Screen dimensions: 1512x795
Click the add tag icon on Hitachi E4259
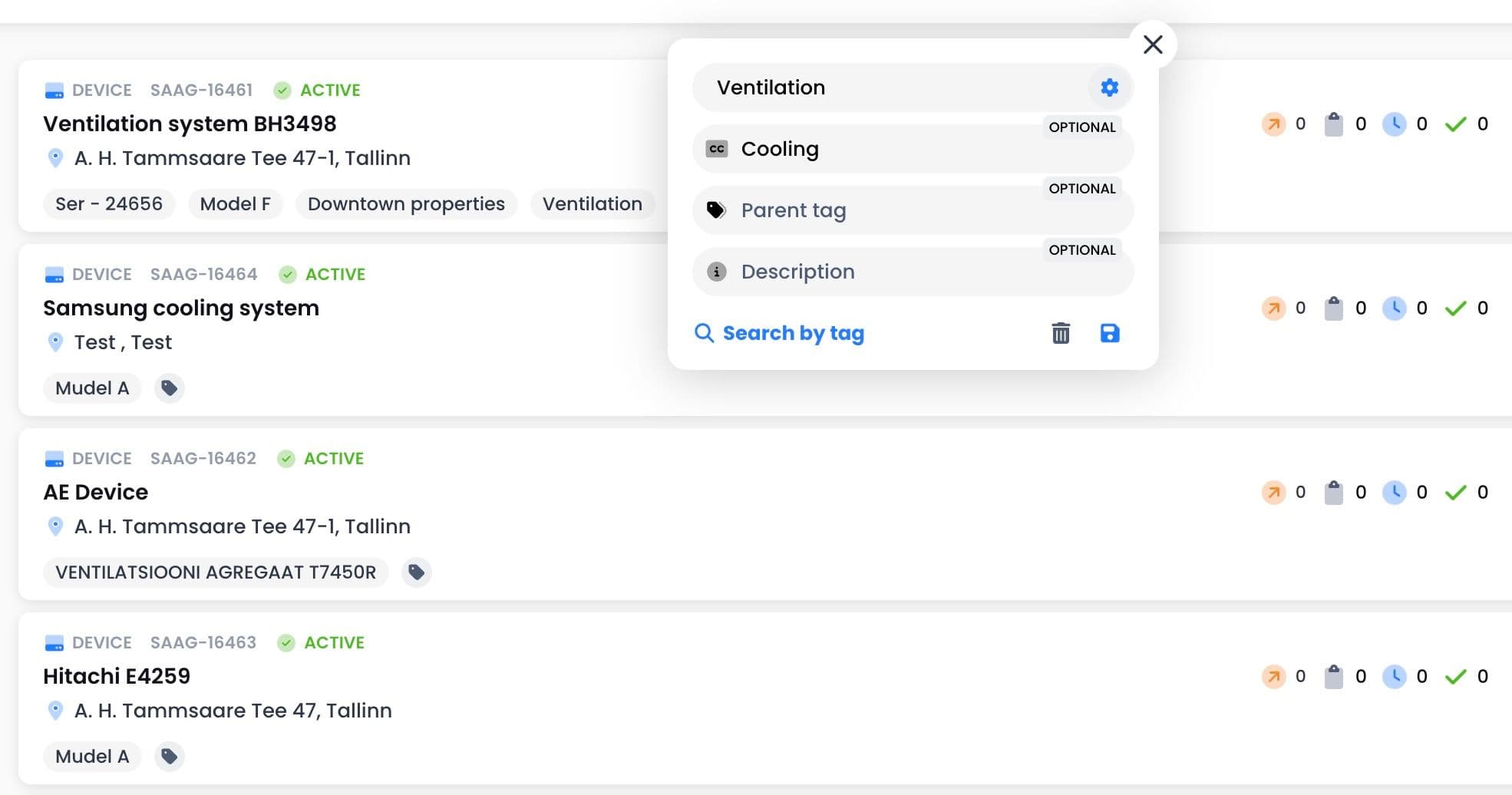pyautogui.click(x=170, y=757)
